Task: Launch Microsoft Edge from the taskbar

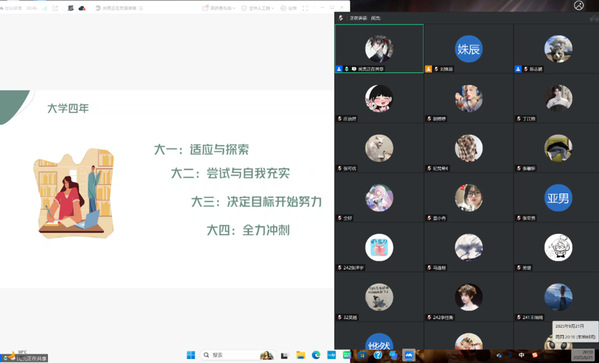Action: point(316,355)
